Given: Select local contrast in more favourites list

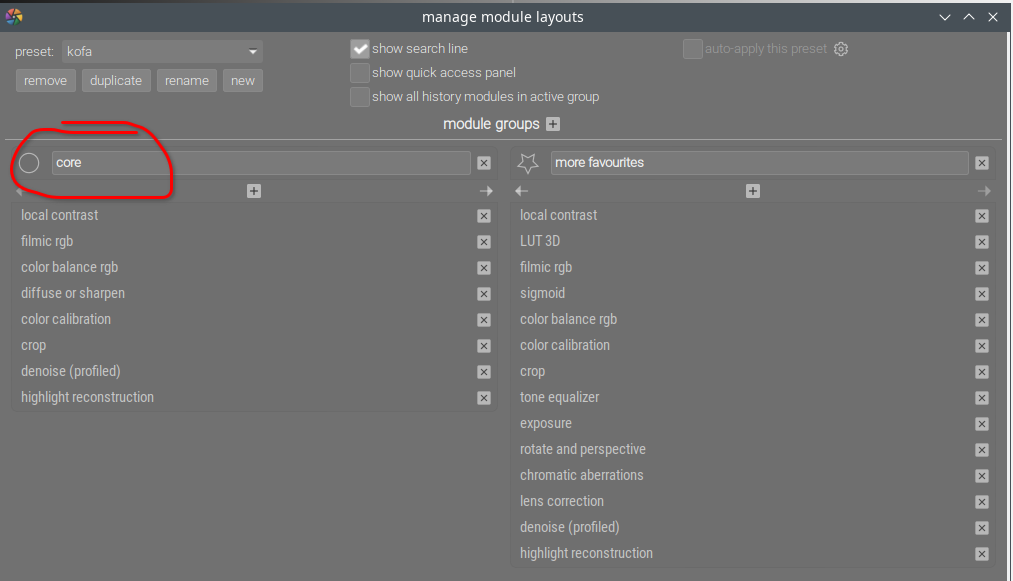Looking at the screenshot, I should point(559,216).
